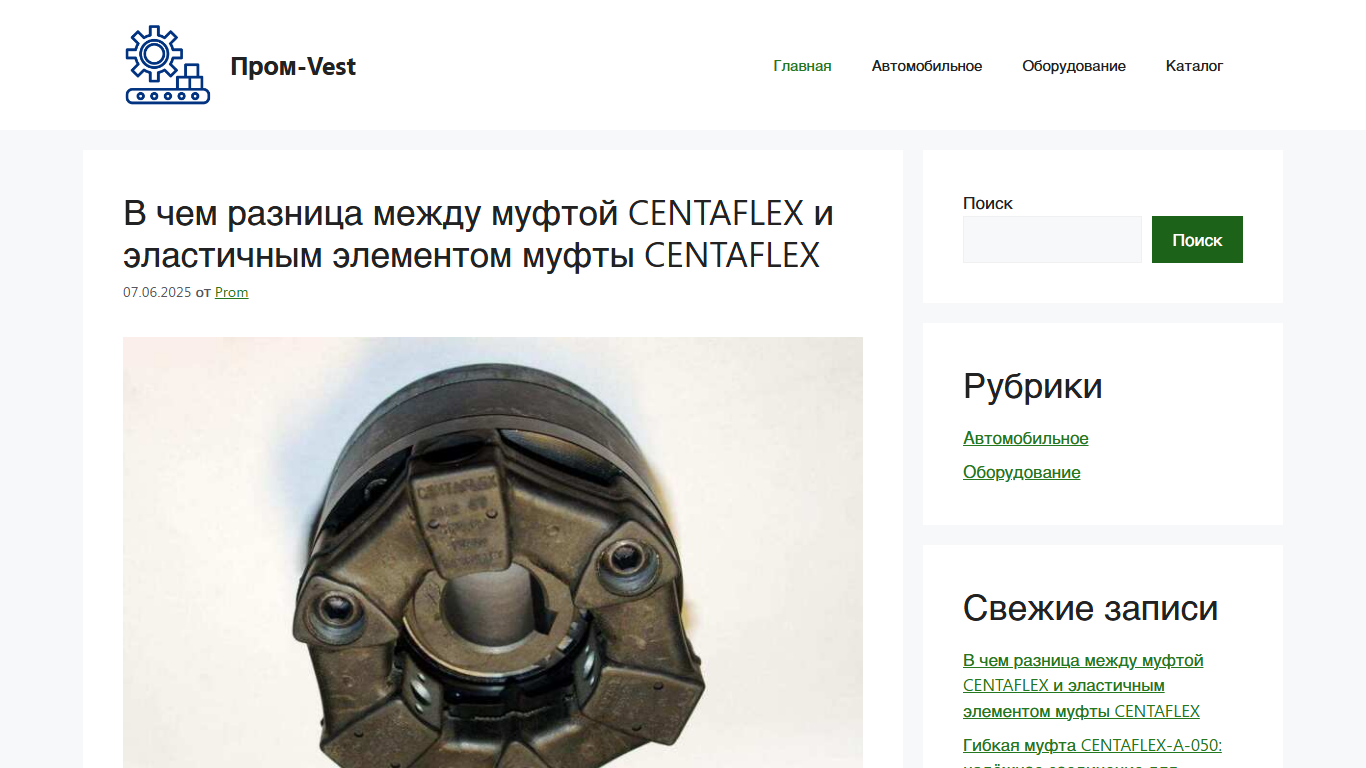Go to the Главная menu item
The image size is (1366, 768).
802,66
